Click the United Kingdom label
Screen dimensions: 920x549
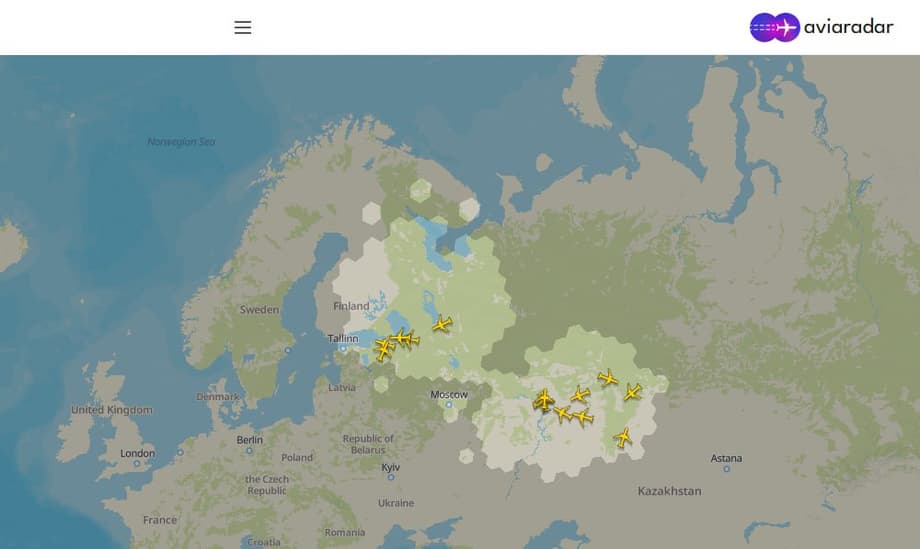[112, 410]
